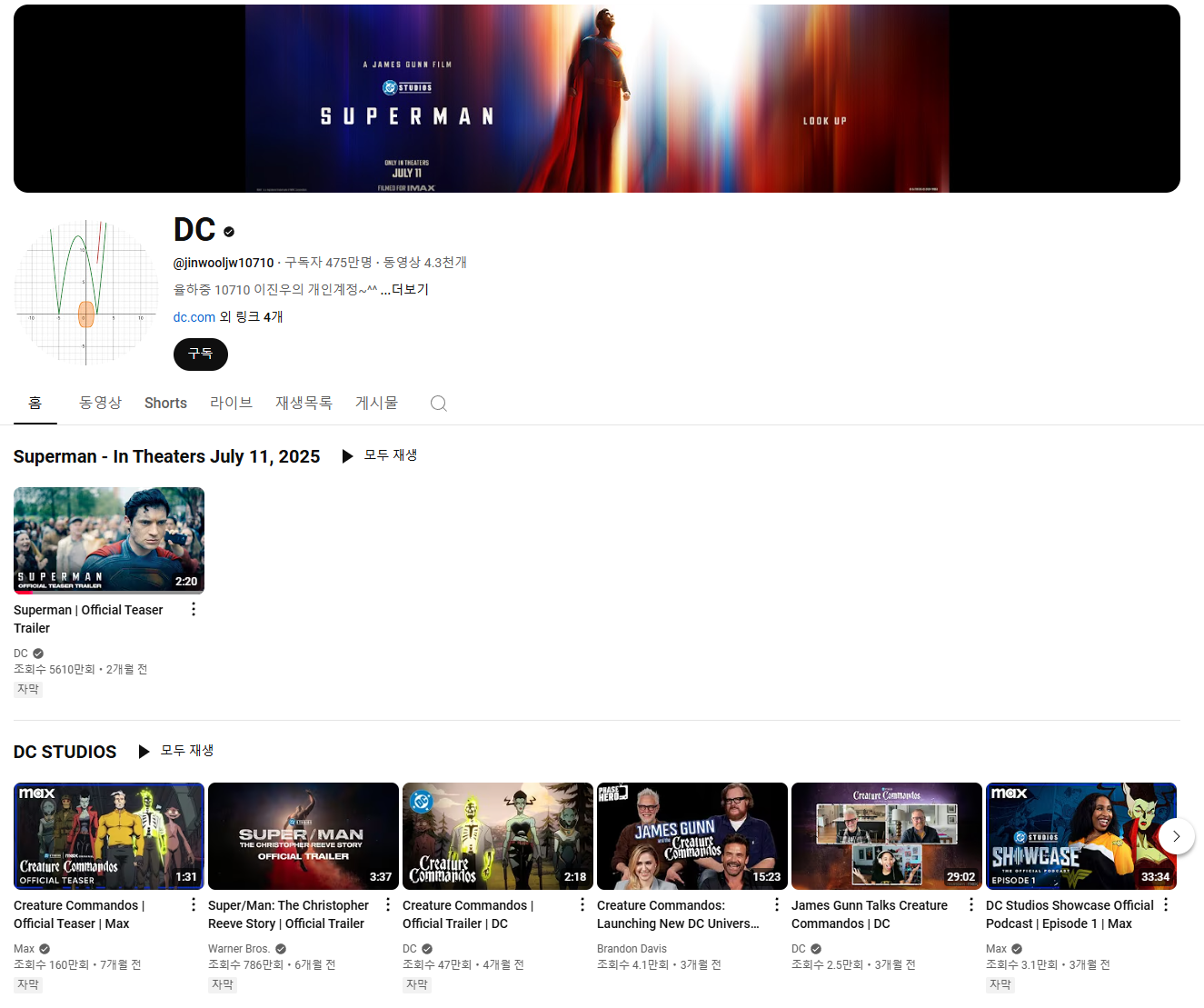Open the Superman banner image
Viewport: 1204px width, 1008px height.
click(597, 98)
